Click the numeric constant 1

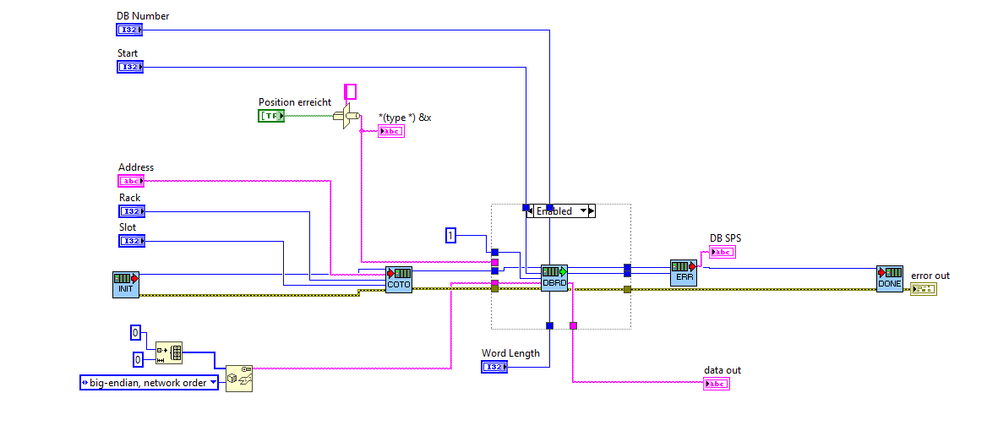coord(451,236)
